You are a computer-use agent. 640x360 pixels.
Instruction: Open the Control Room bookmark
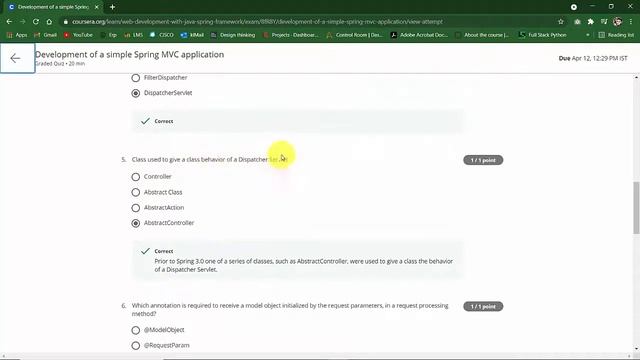pyautogui.click(x=354, y=35)
